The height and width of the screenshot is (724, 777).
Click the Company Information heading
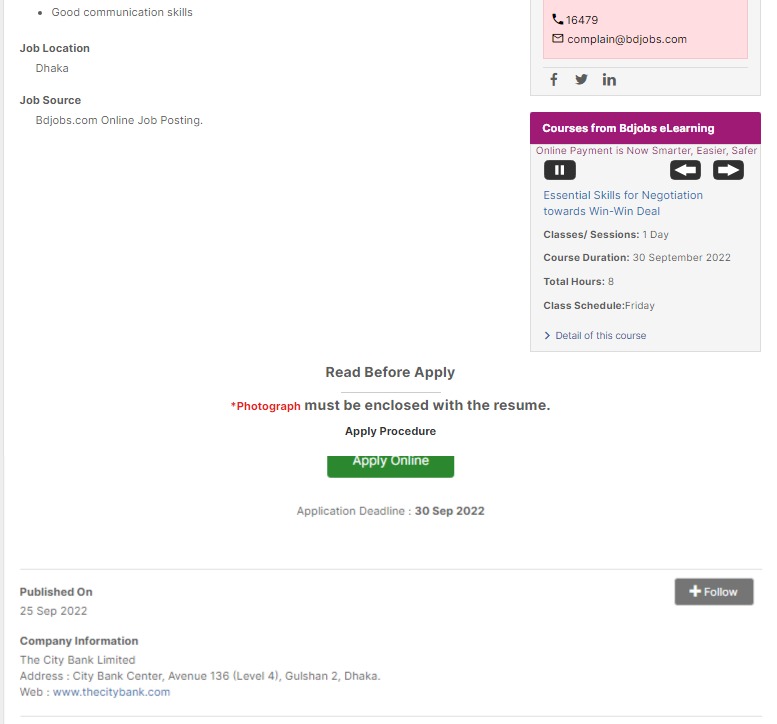pos(79,641)
